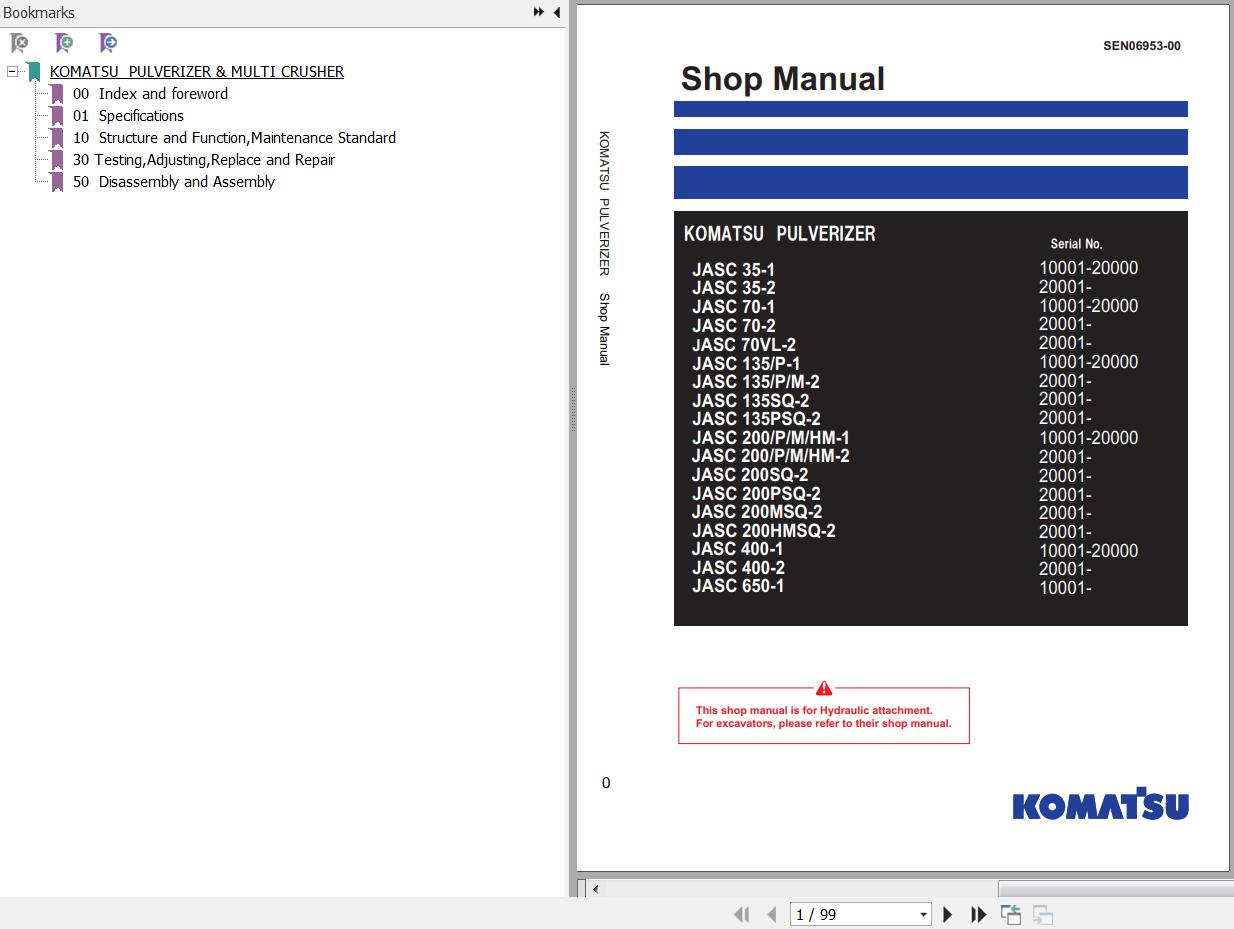
Task: Open bookmark 30 Testing, Adjusting, Replace and Repair
Action: (x=203, y=160)
